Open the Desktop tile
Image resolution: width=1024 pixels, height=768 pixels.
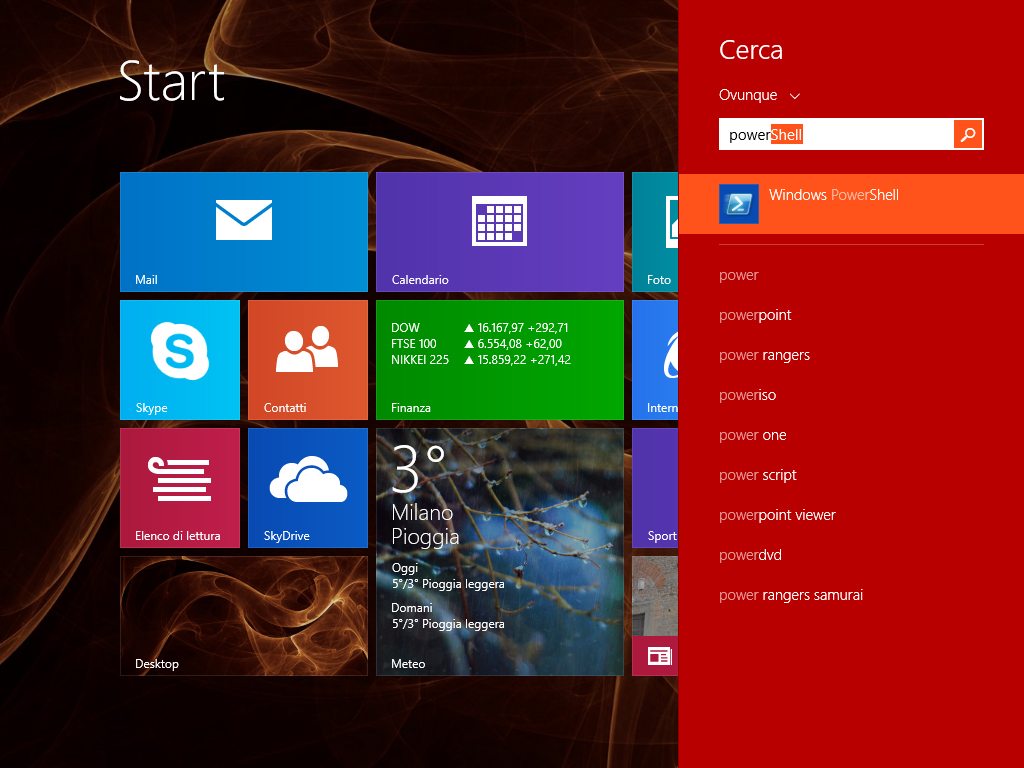(243, 615)
